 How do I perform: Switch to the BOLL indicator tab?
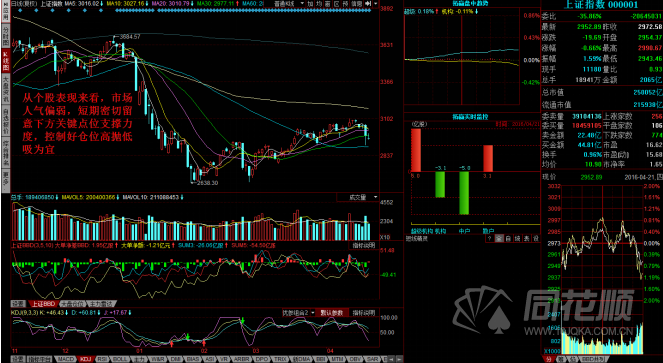pos(120,359)
